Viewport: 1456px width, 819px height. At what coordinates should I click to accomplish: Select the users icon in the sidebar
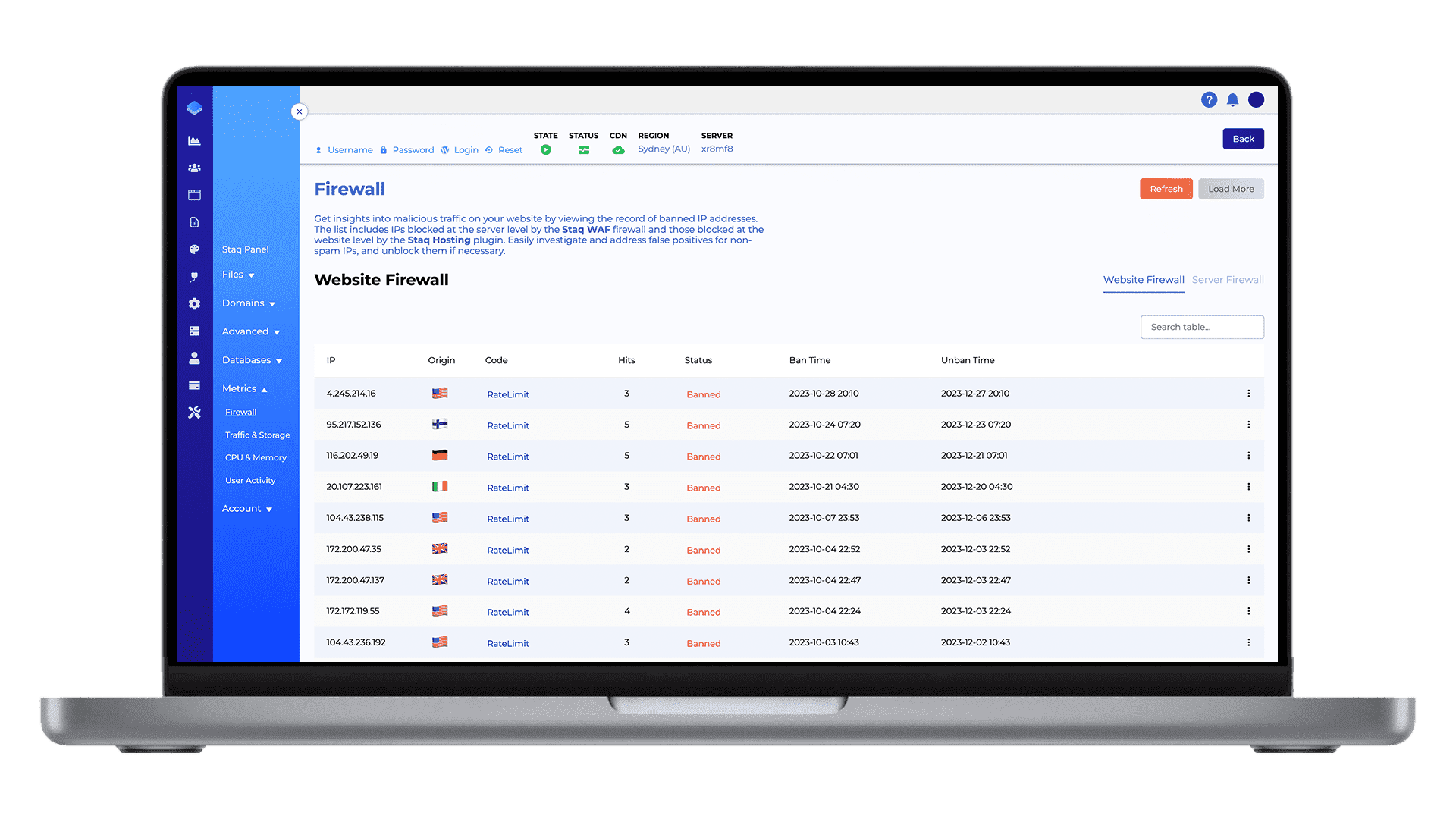195,168
